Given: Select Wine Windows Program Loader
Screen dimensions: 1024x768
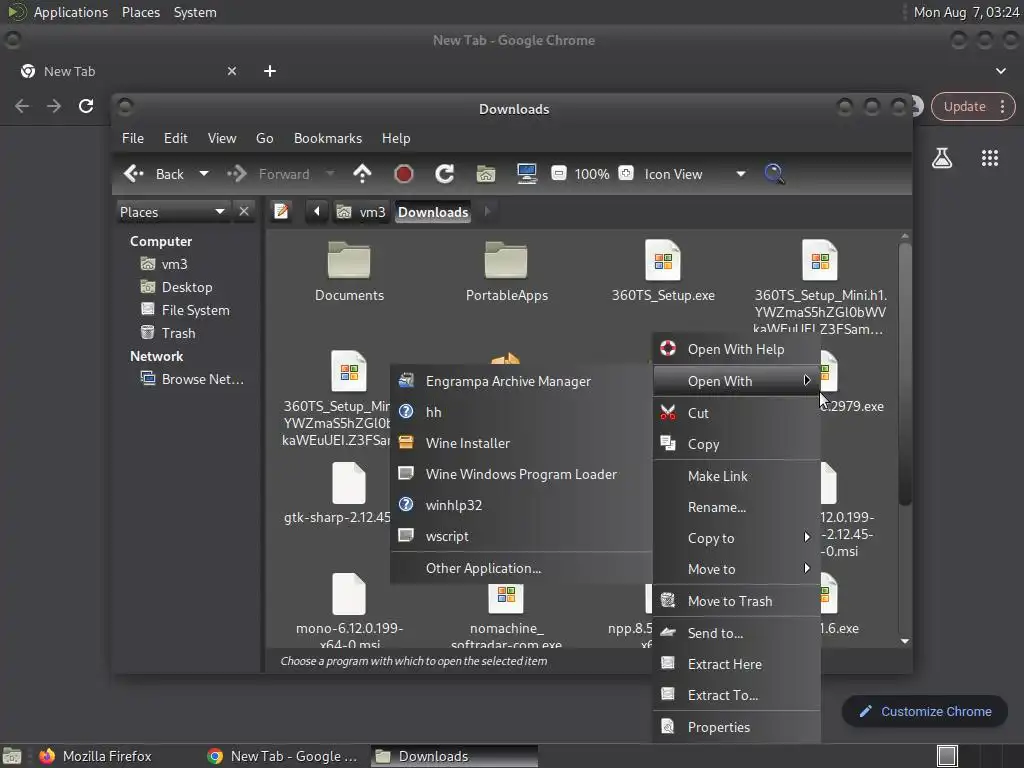Looking at the screenshot, I should click(x=521, y=474).
